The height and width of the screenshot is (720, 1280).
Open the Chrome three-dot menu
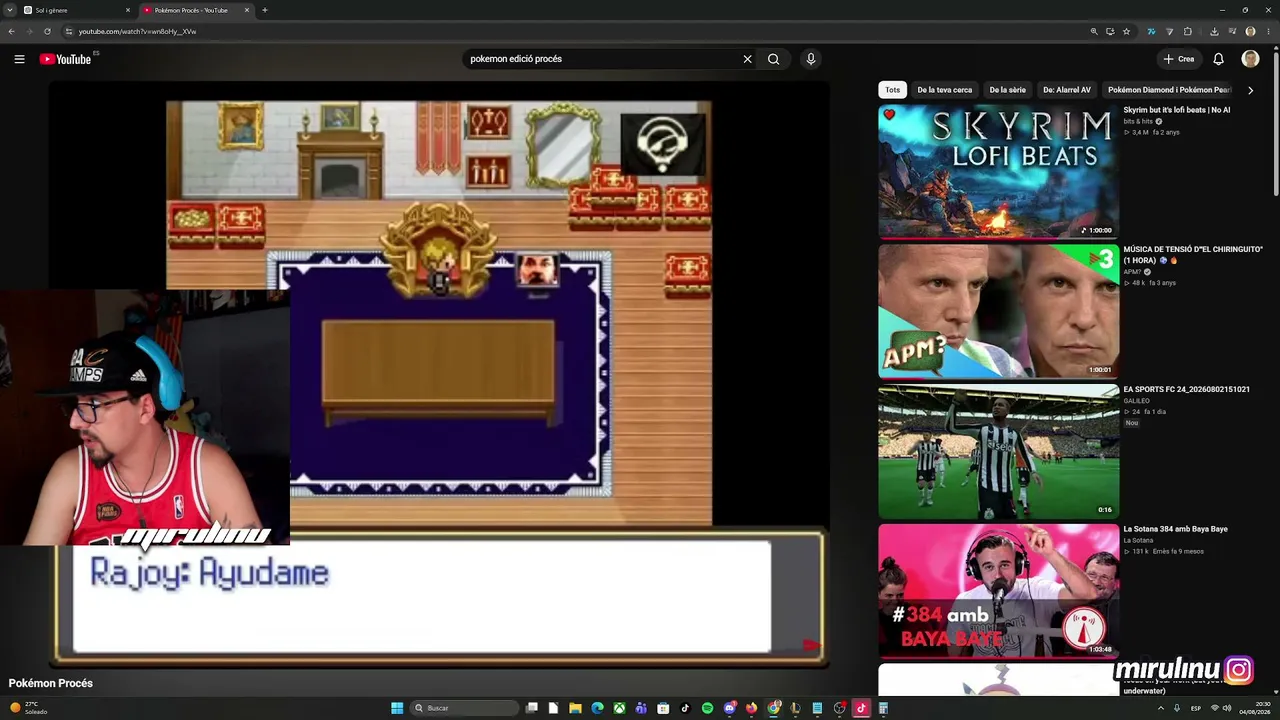(1268, 31)
